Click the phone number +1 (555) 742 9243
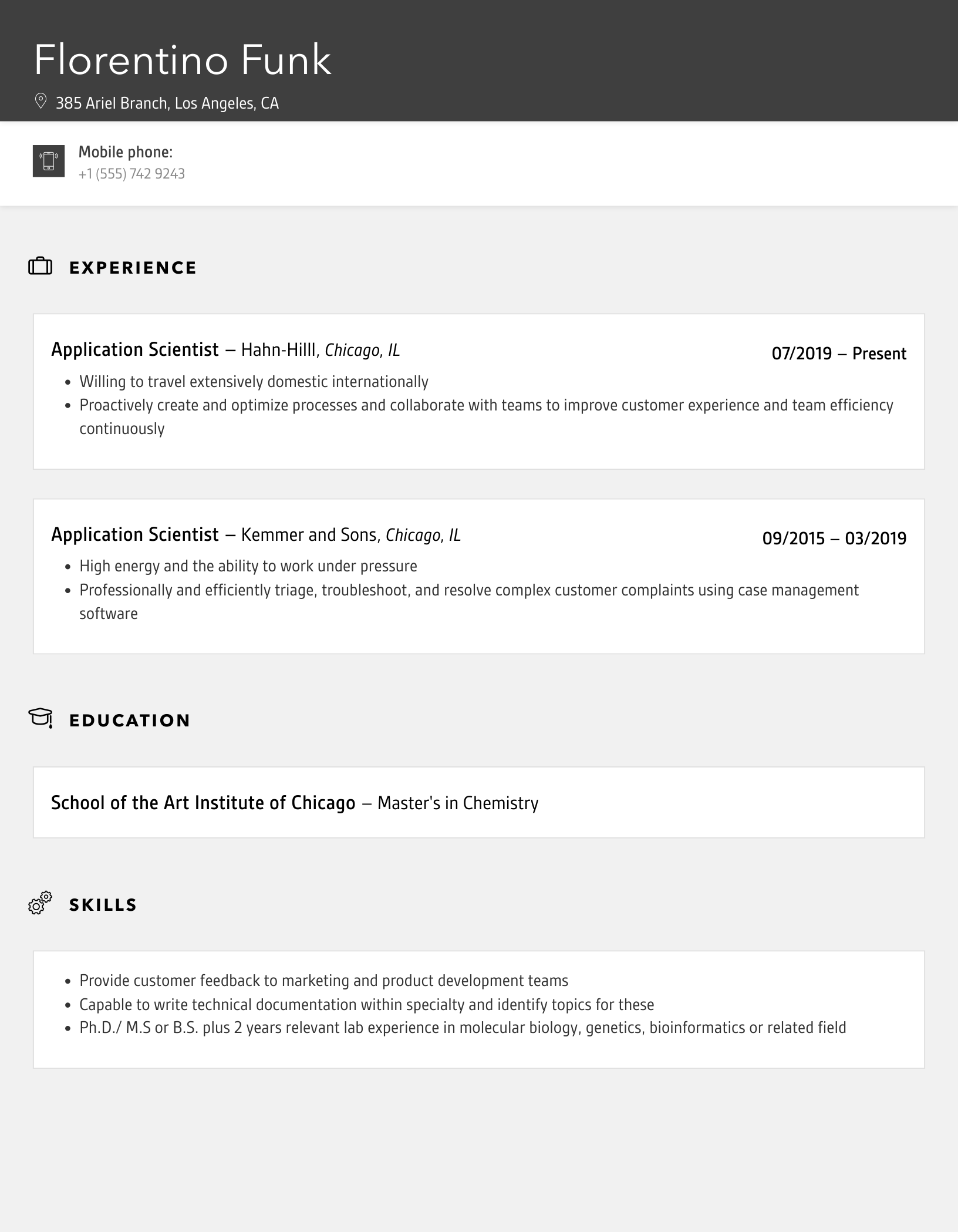 131,174
